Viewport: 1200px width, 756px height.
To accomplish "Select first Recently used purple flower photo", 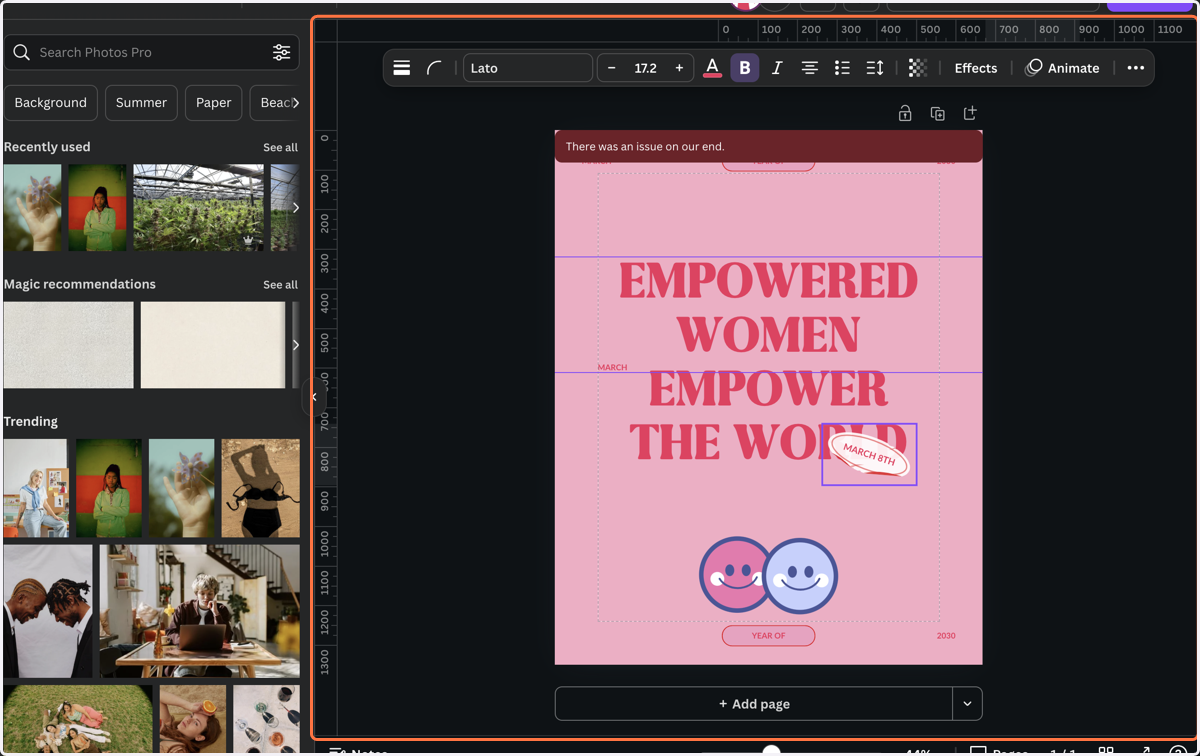I will (x=32, y=208).
